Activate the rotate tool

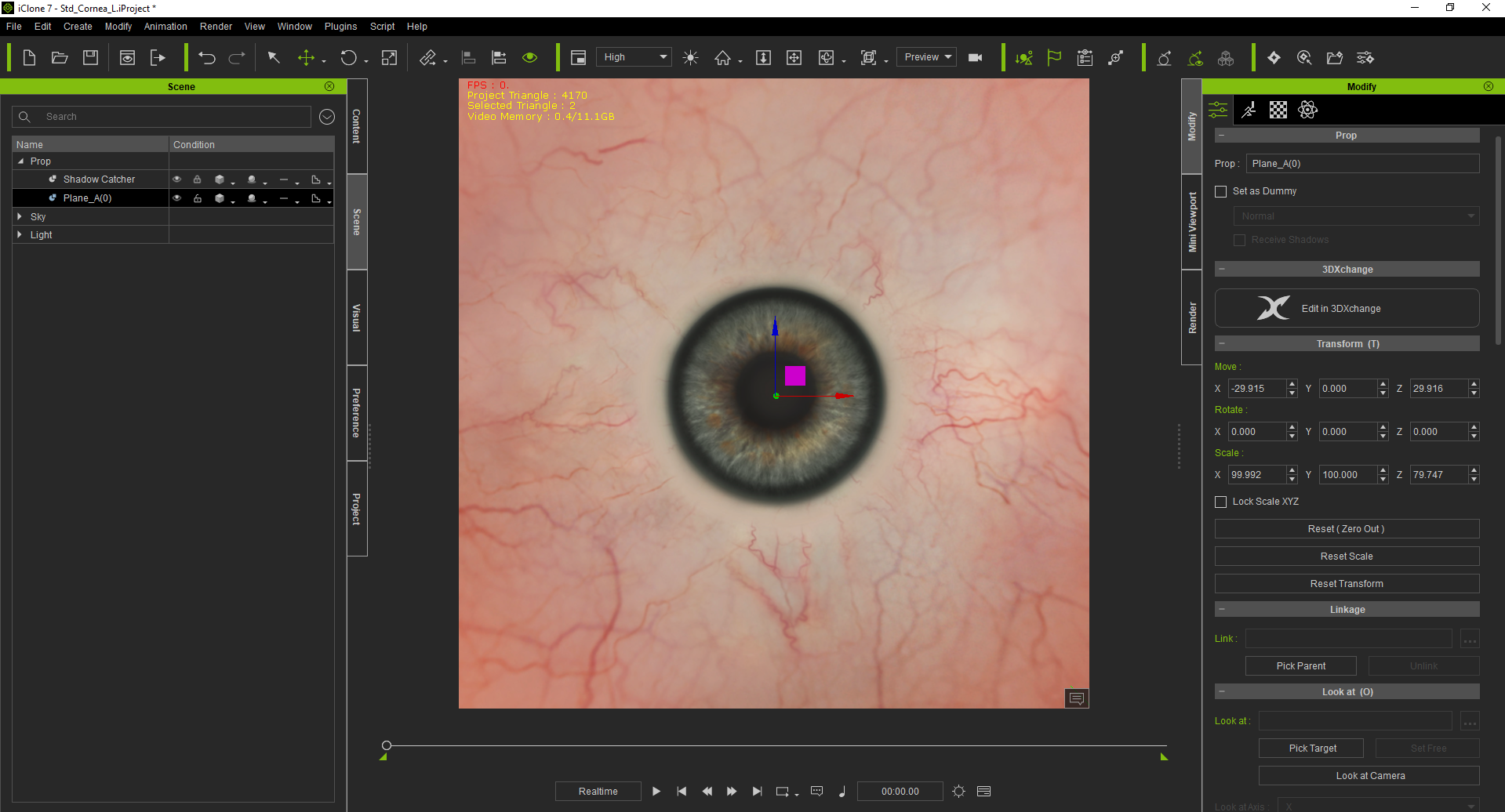click(348, 57)
